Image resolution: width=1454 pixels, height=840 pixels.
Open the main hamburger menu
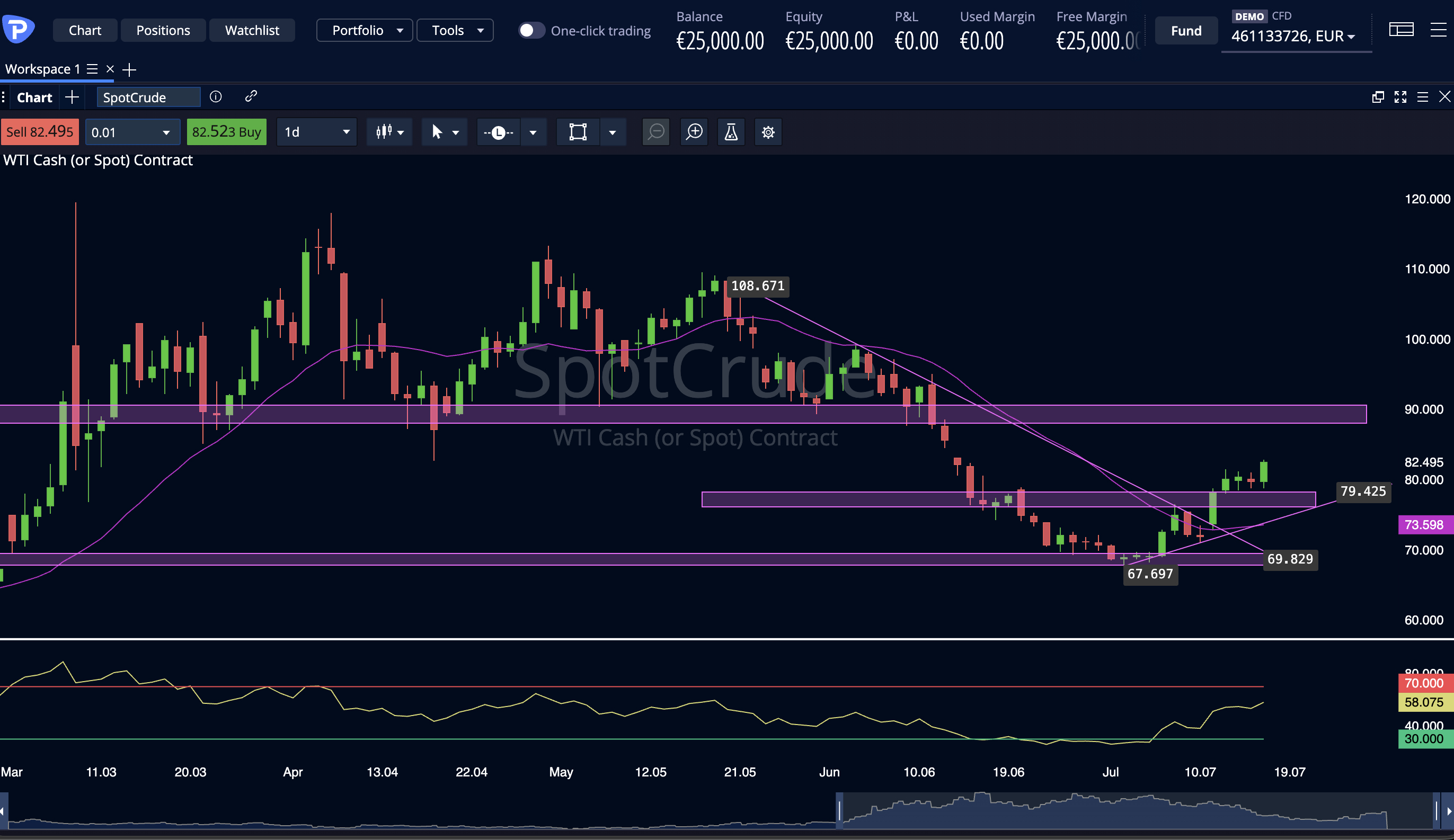(x=1439, y=30)
